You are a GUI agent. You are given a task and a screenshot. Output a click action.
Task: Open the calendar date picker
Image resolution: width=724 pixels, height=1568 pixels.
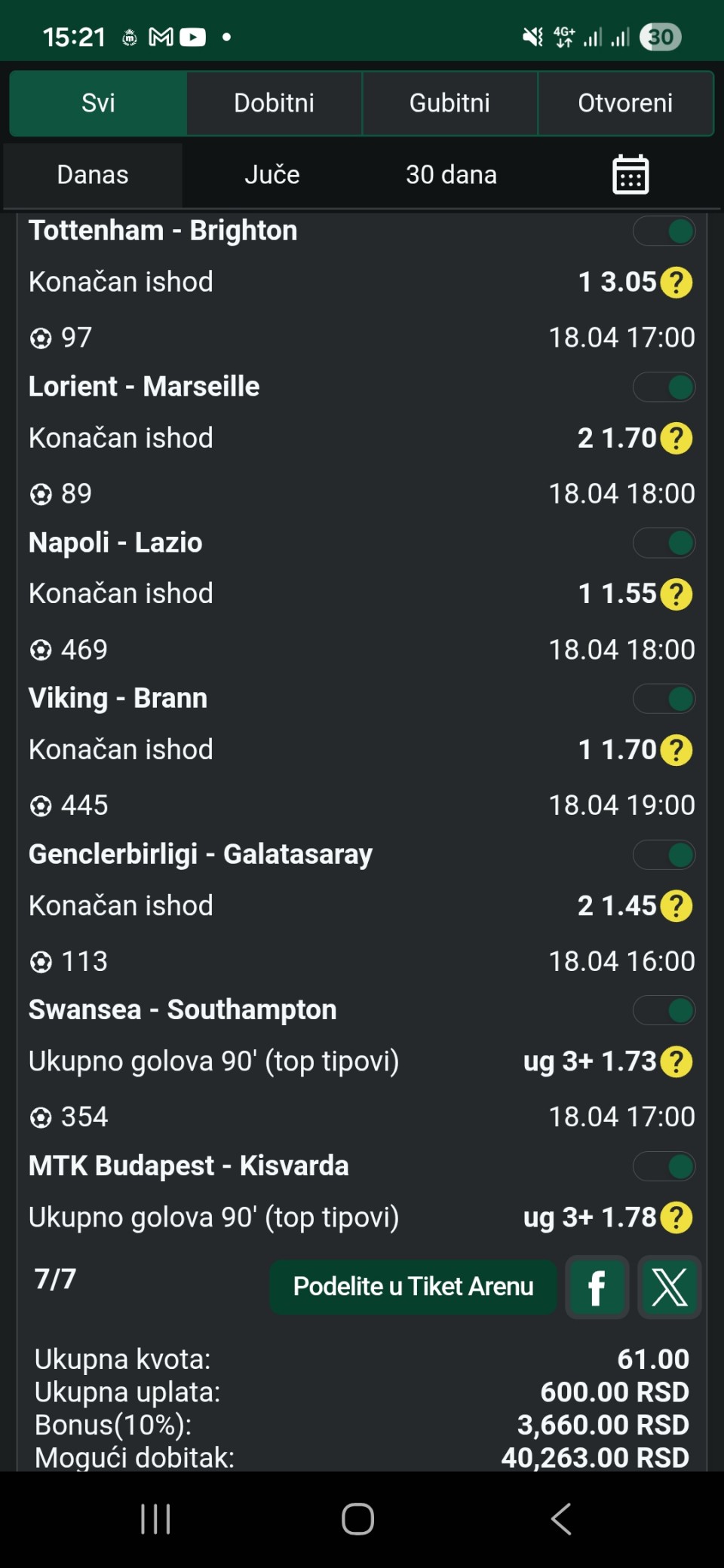tap(630, 175)
